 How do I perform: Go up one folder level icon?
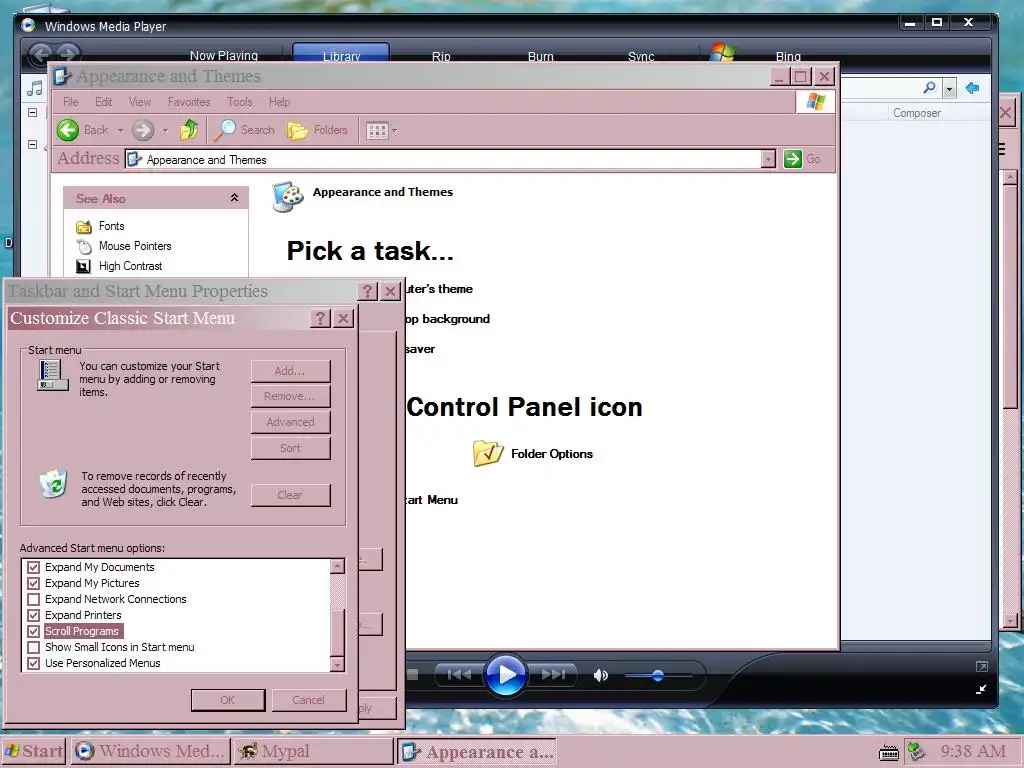(x=189, y=130)
